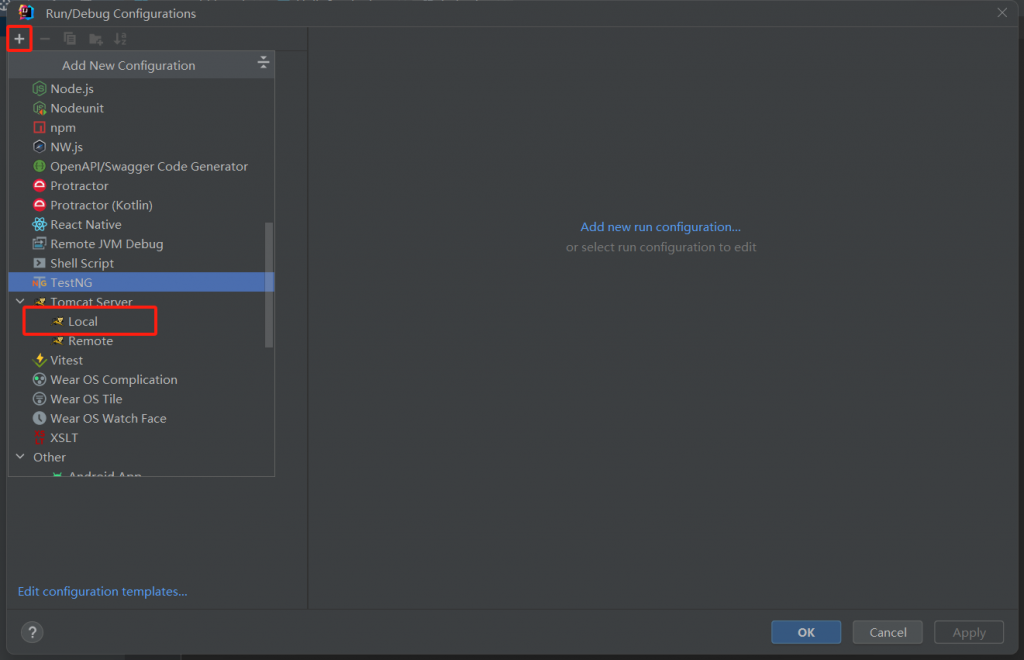Choose npm from the configuration list
Screen dimensions: 1024x660
pyautogui.click(x=62, y=128)
